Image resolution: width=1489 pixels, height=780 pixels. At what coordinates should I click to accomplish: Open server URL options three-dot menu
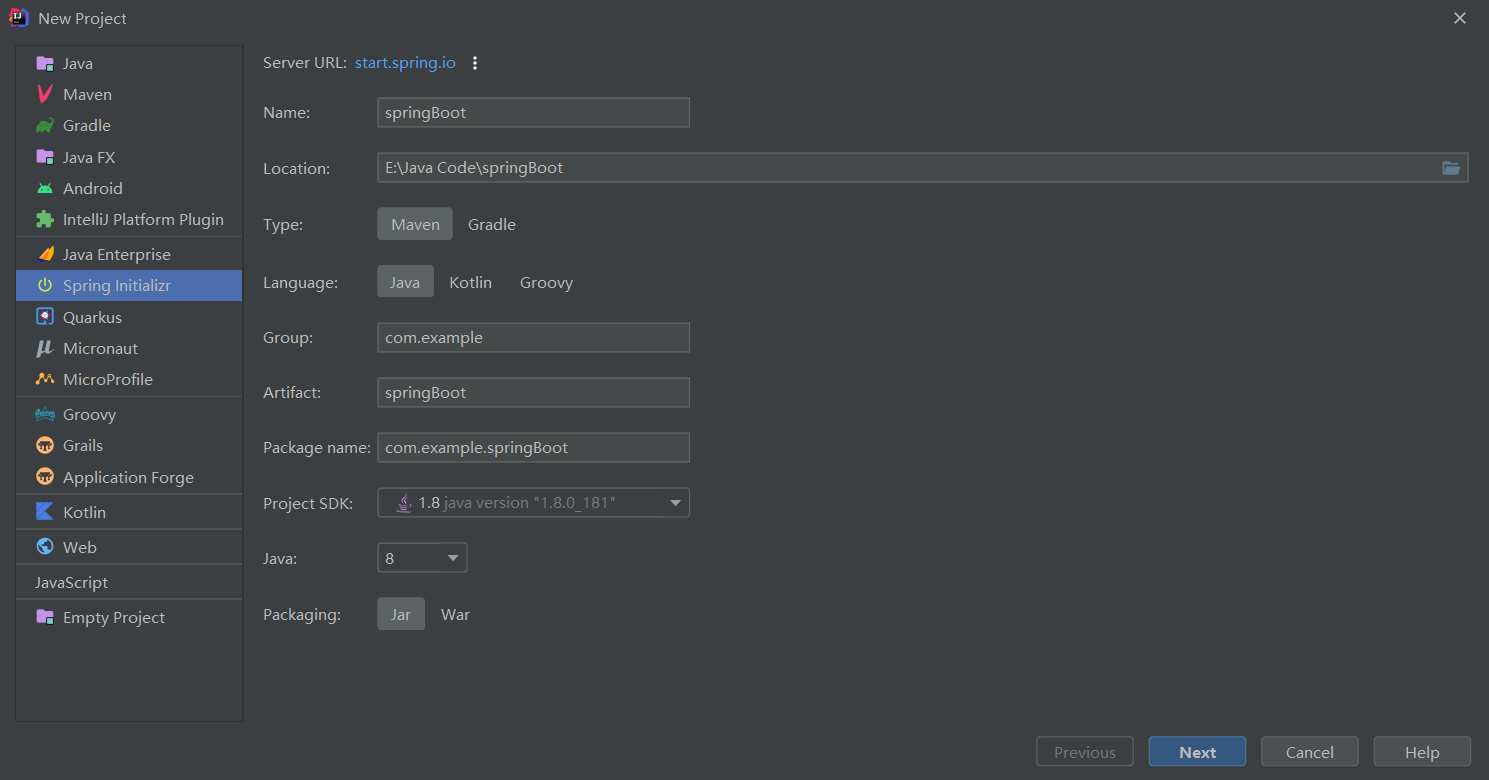pyautogui.click(x=475, y=63)
